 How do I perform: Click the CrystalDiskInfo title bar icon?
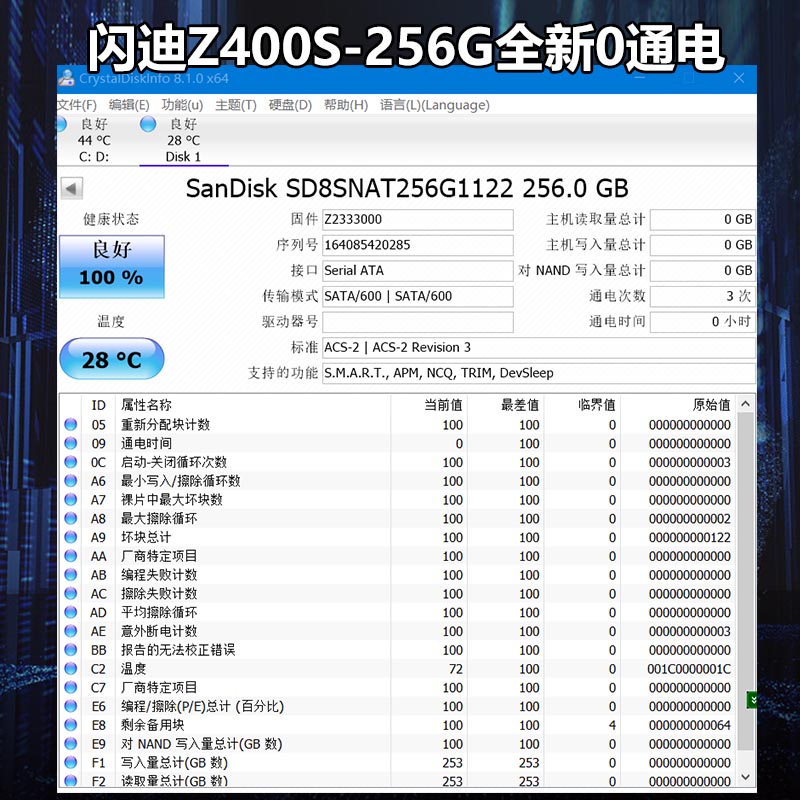tap(66, 77)
